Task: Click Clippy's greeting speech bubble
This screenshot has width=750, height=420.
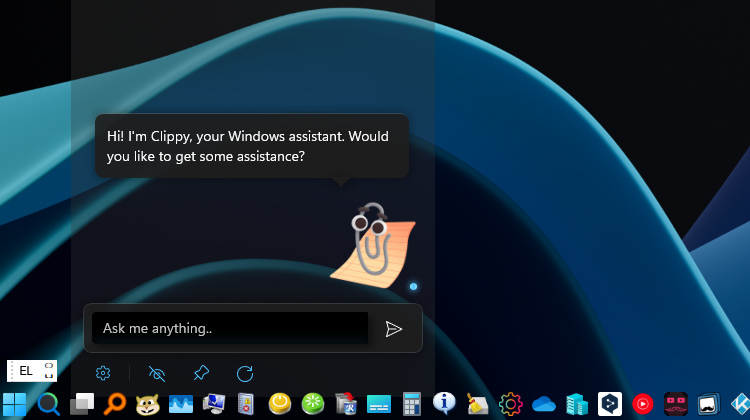Action: pos(252,146)
